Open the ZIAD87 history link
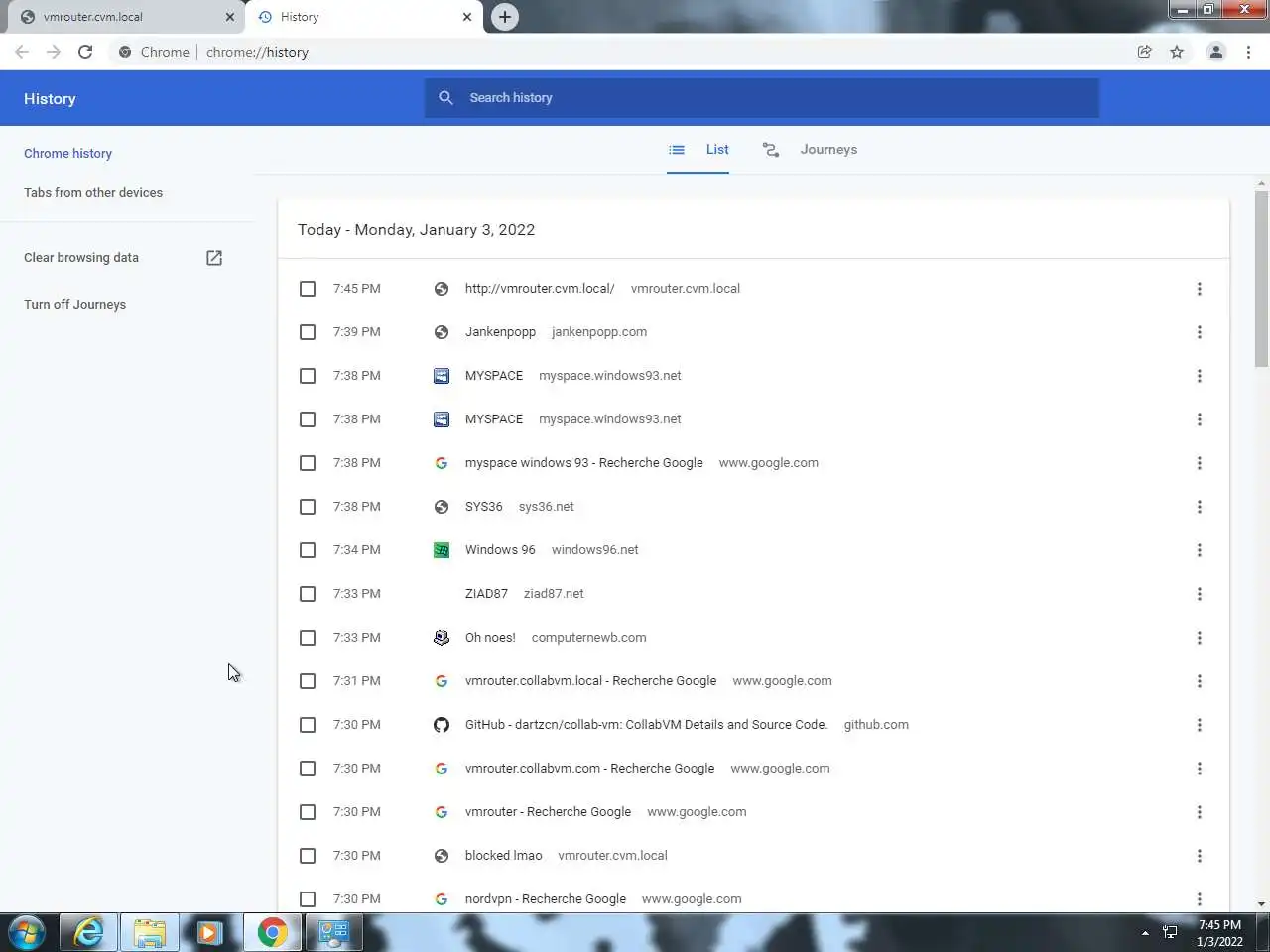Image resolution: width=1270 pixels, height=952 pixels. (x=486, y=594)
